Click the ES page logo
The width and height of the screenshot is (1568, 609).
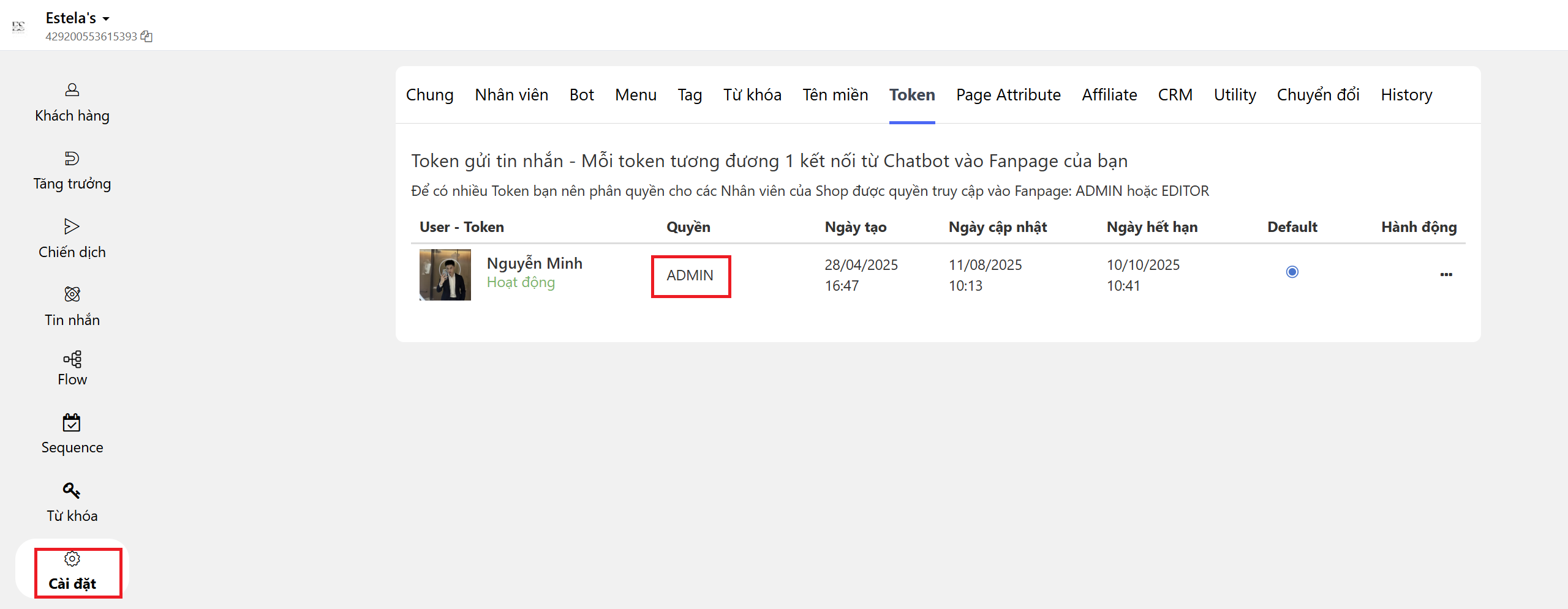18,26
